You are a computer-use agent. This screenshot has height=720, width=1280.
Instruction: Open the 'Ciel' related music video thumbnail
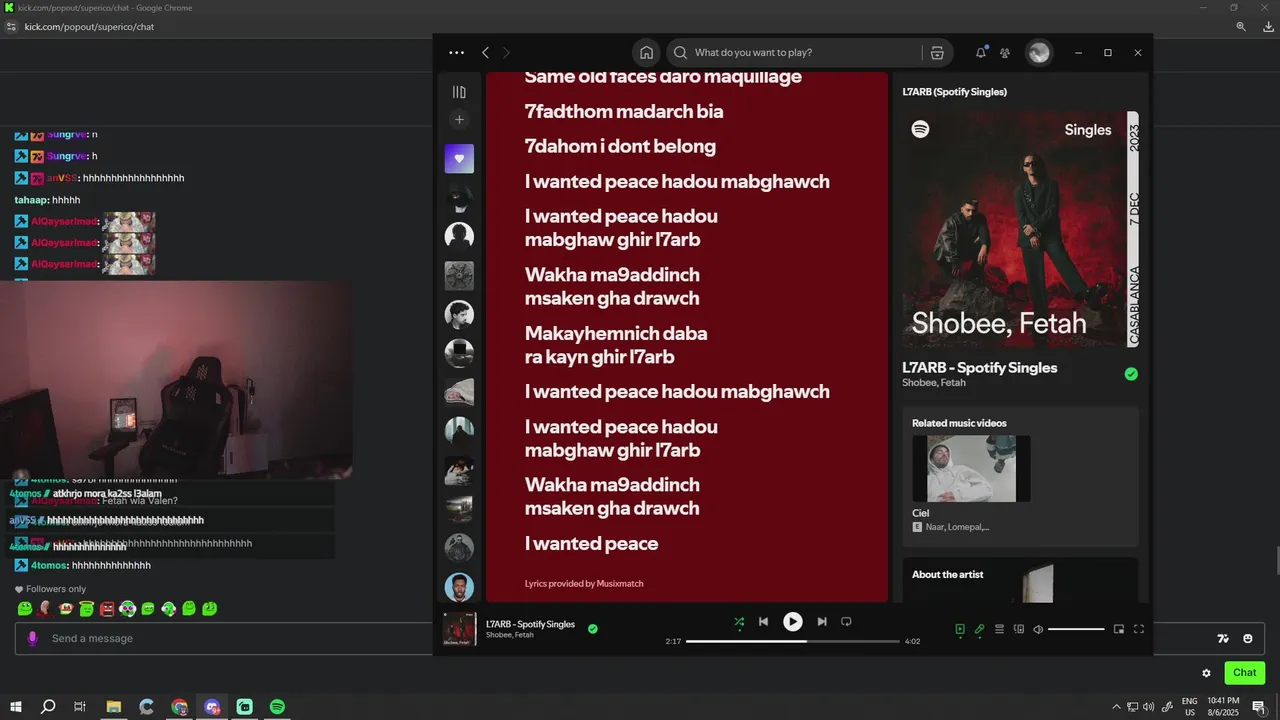click(x=971, y=468)
